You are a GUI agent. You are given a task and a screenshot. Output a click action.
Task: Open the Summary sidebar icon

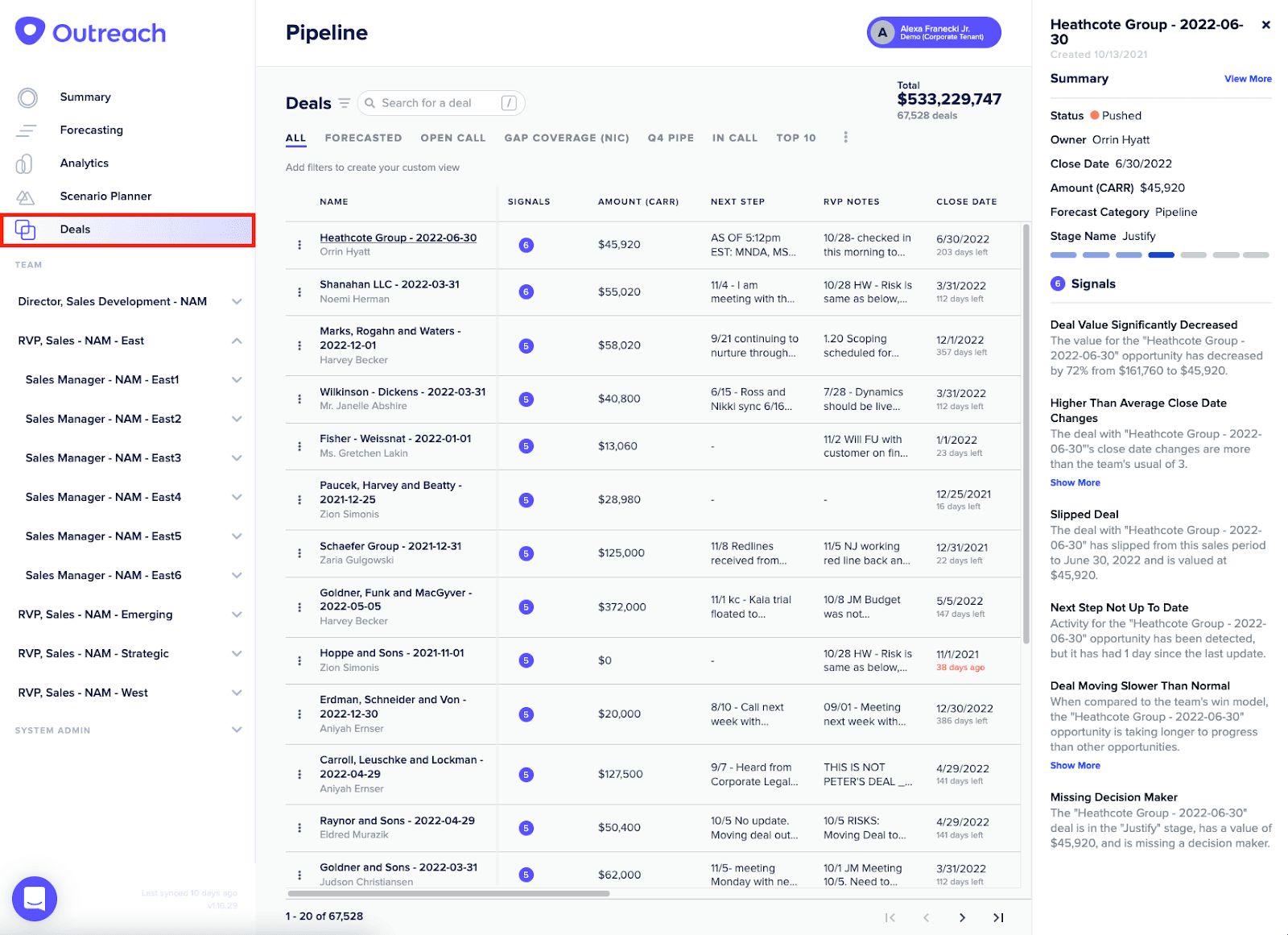point(27,97)
